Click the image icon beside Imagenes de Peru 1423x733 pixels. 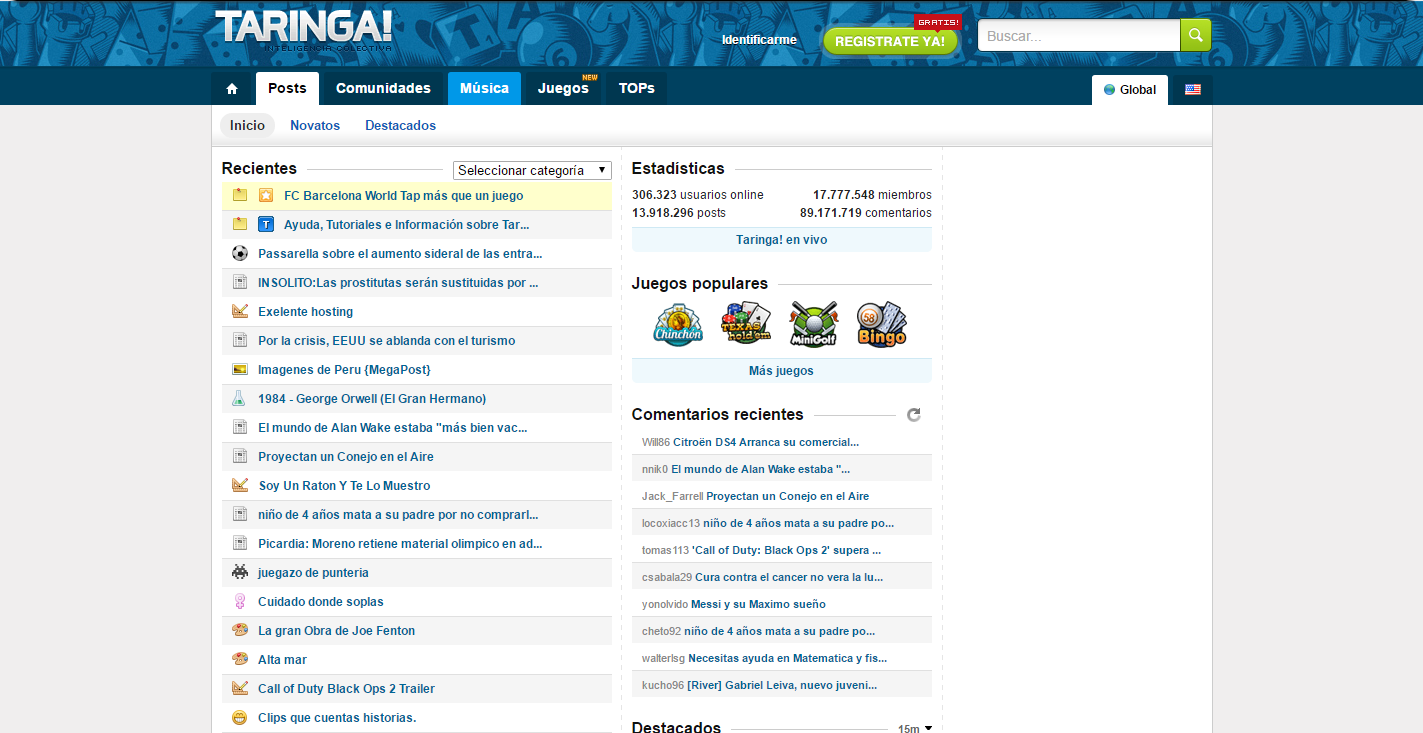coord(240,369)
